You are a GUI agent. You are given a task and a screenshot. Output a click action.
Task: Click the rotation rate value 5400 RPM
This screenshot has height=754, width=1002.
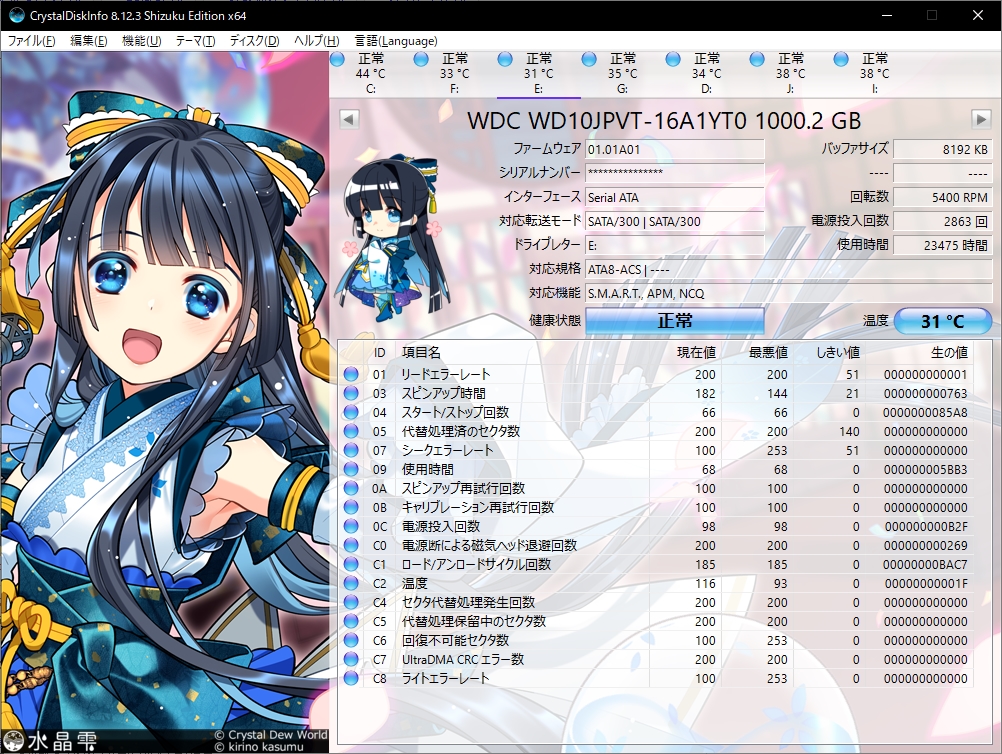click(943, 197)
